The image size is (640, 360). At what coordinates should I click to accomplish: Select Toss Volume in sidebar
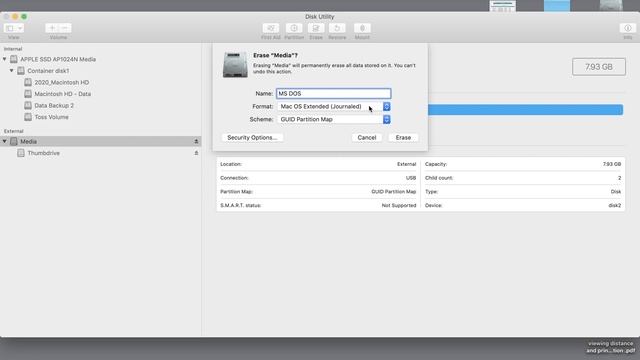point(51,117)
